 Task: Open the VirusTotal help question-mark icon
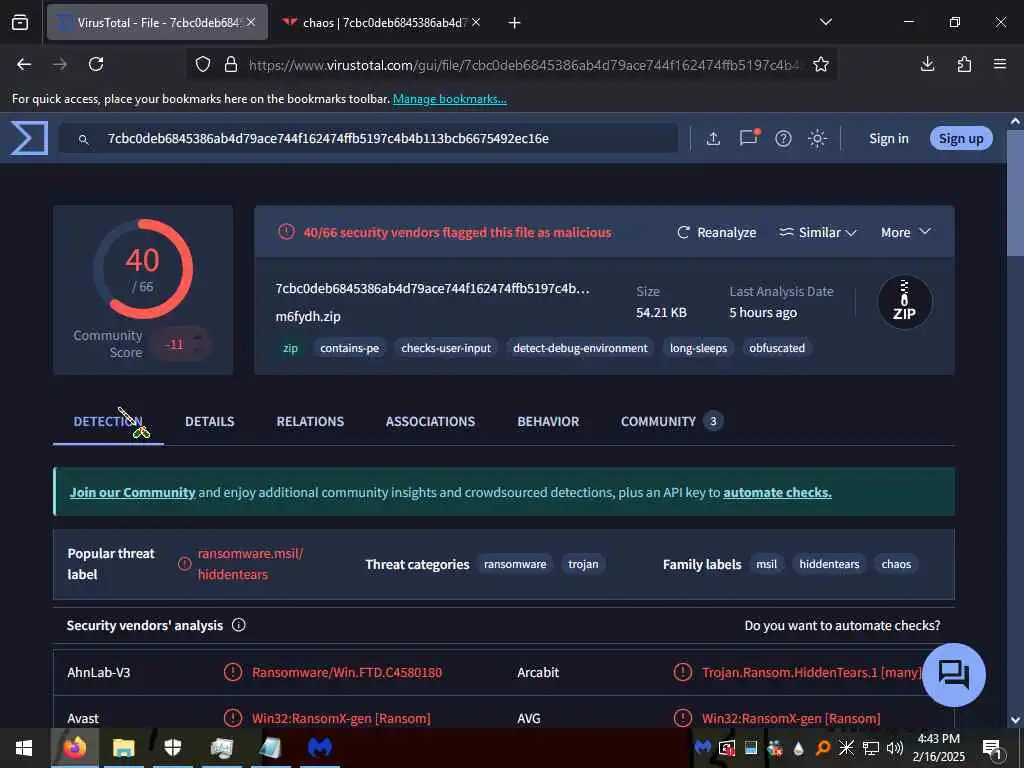coord(783,138)
